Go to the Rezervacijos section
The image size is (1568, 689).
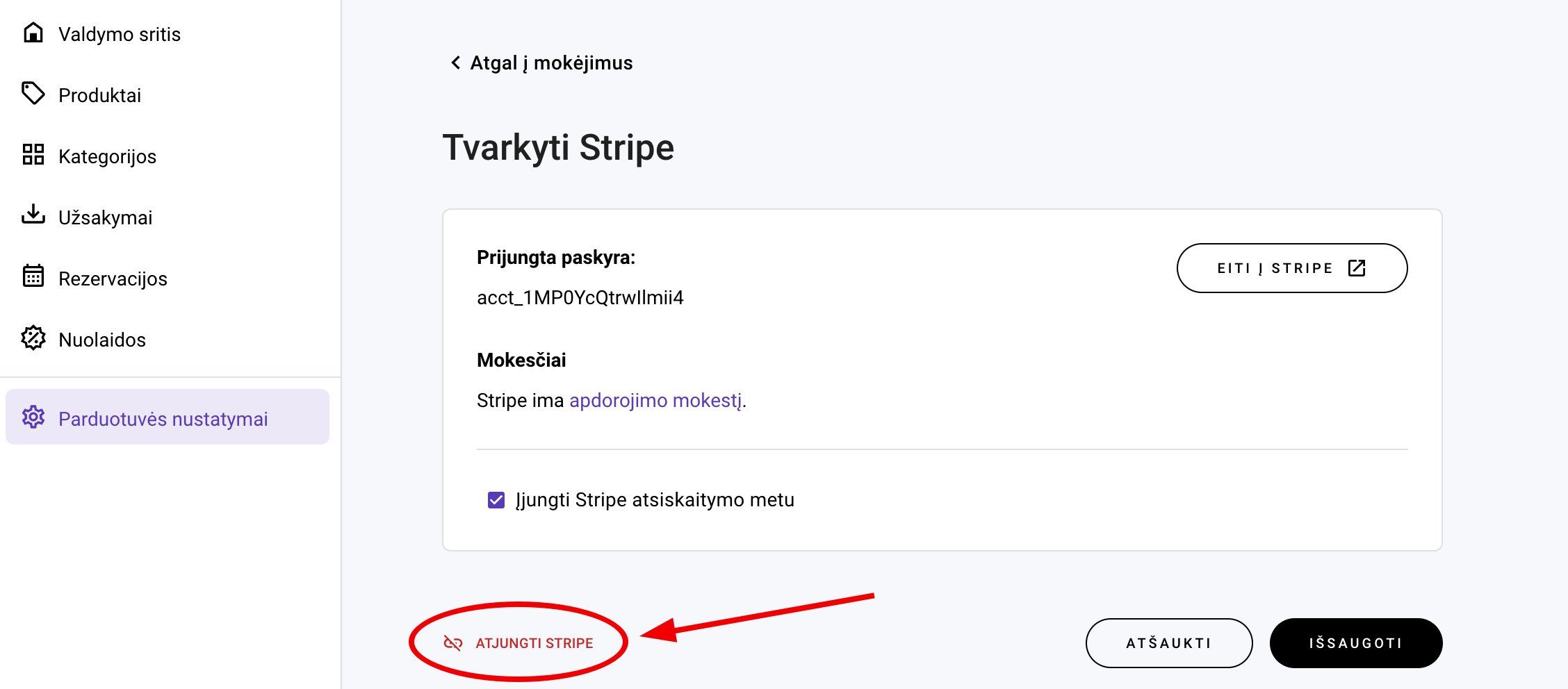click(113, 279)
